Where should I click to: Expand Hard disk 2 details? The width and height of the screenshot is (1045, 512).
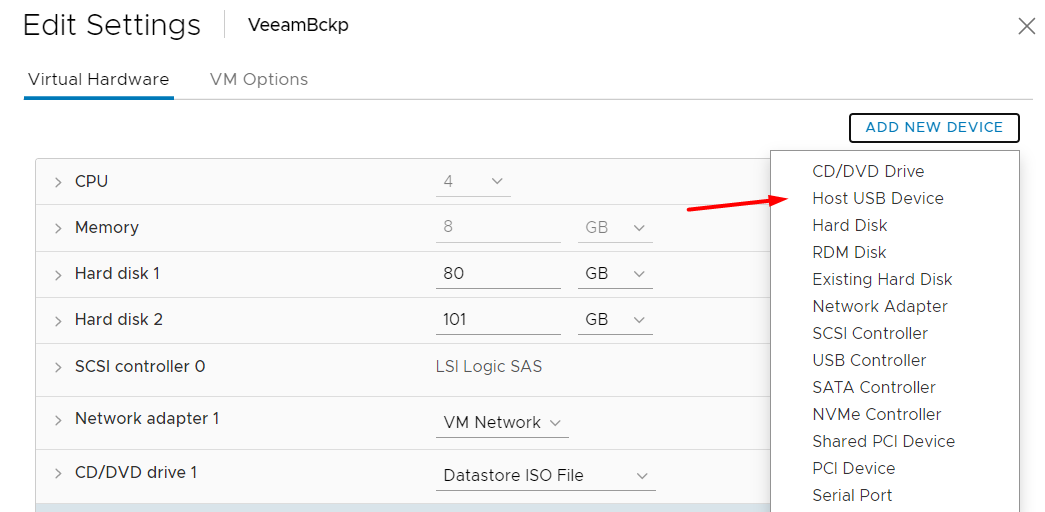[58, 320]
